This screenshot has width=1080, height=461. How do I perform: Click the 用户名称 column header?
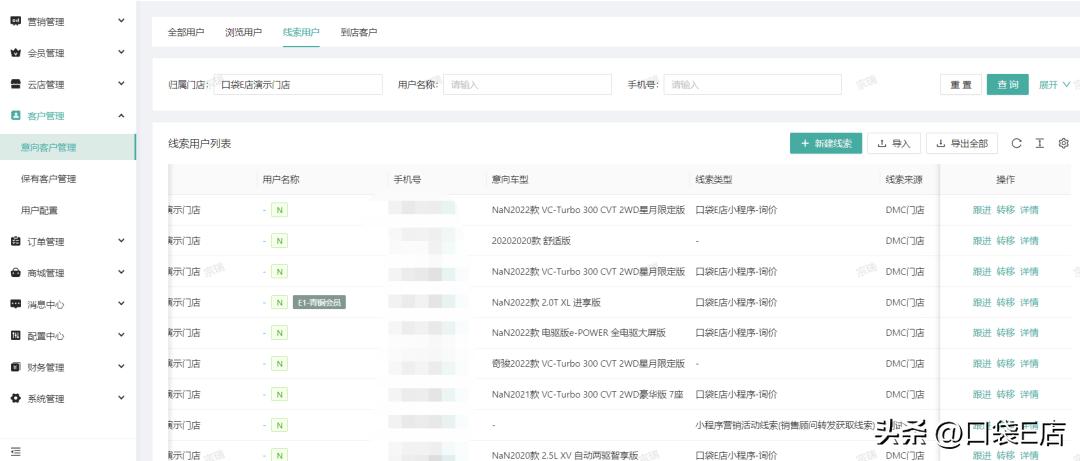pyautogui.click(x=281, y=180)
